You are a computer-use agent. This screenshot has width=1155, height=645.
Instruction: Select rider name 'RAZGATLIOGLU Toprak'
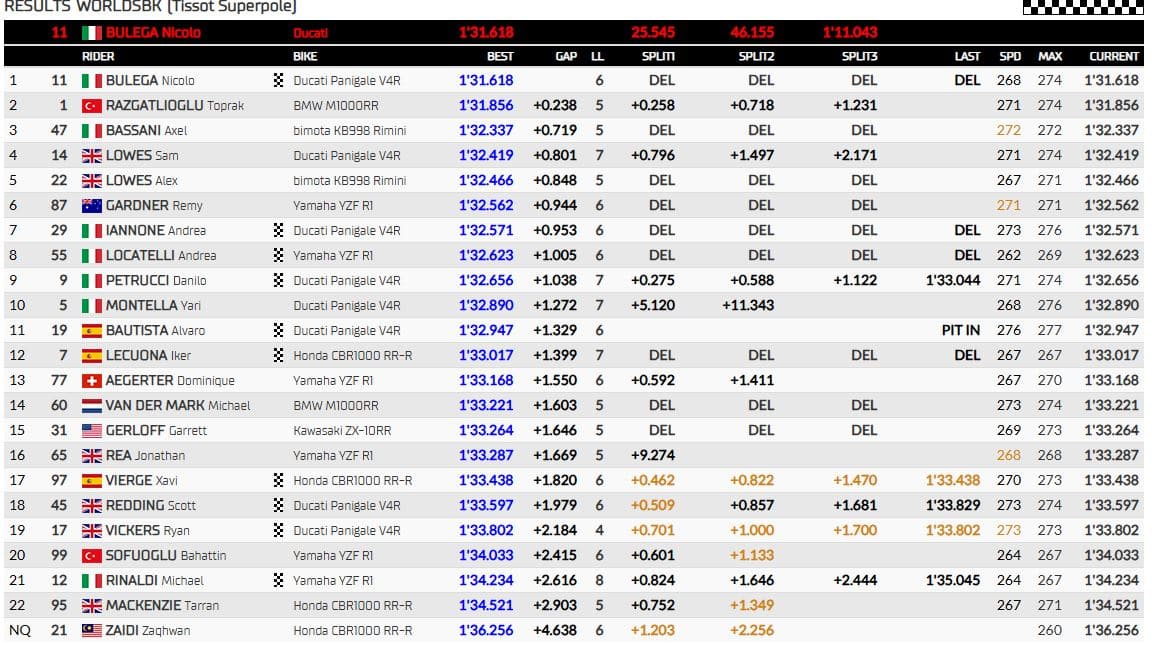175,106
